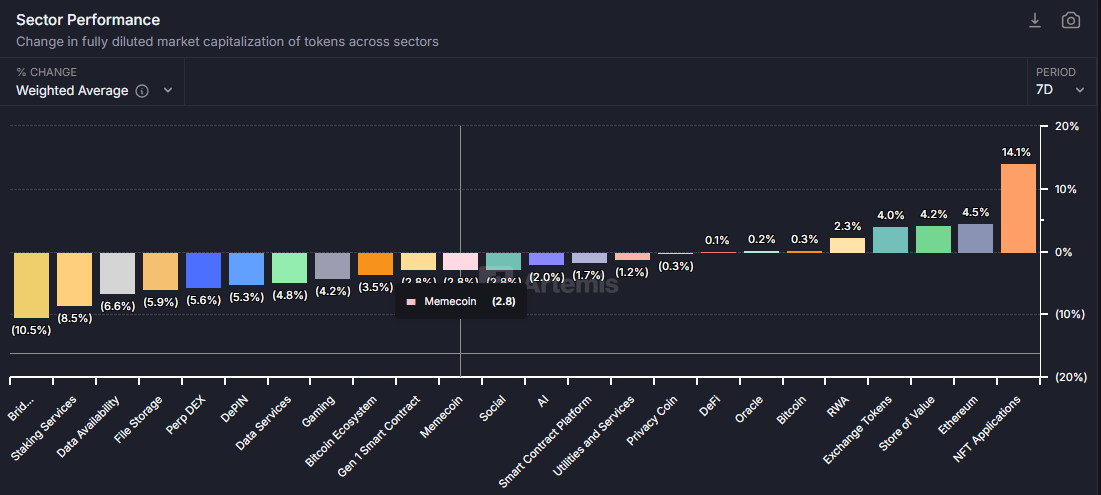Open the 7D period dropdown

point(1060,90)
